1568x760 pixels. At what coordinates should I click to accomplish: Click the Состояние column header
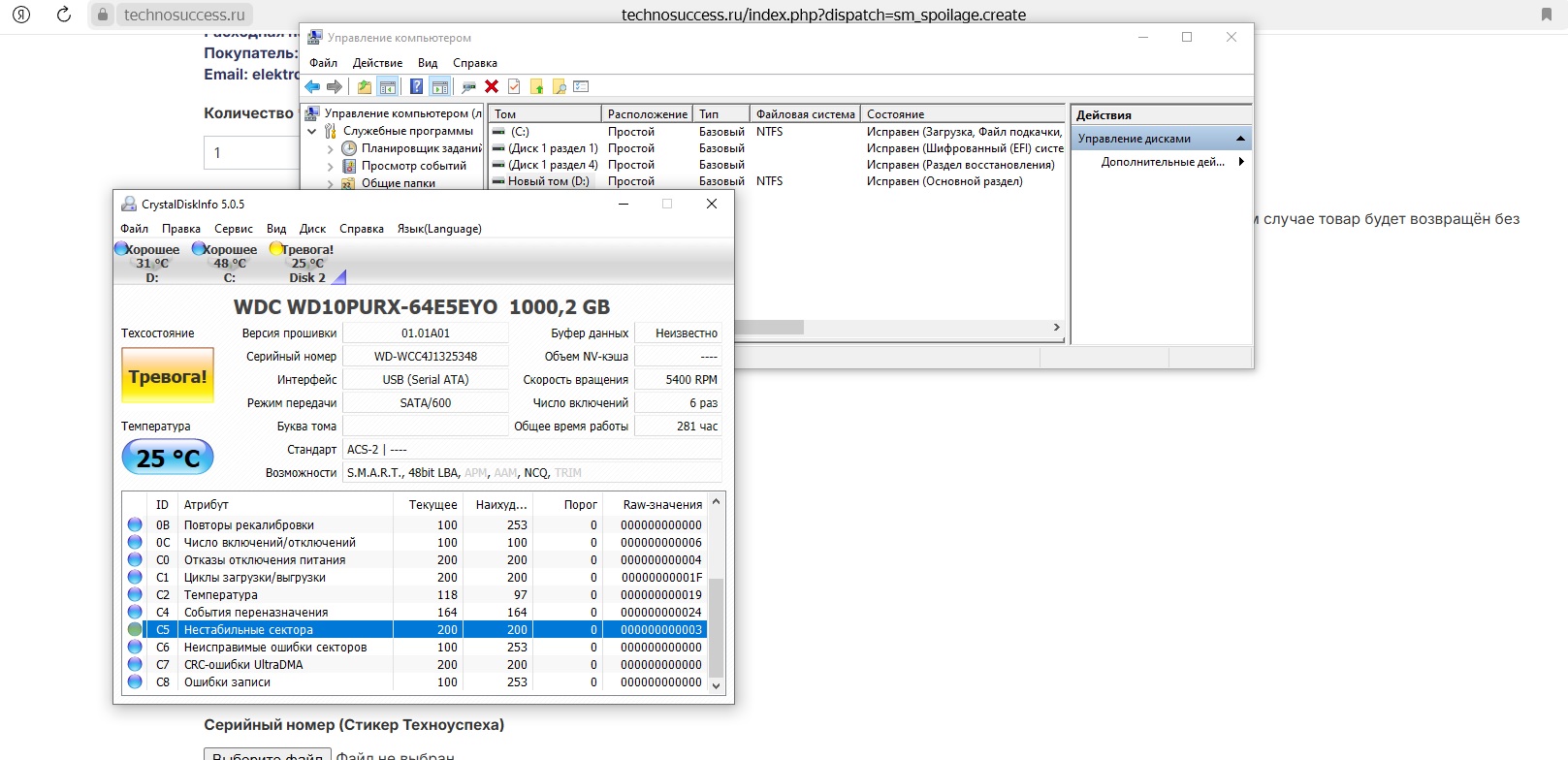tap(963, 113)
